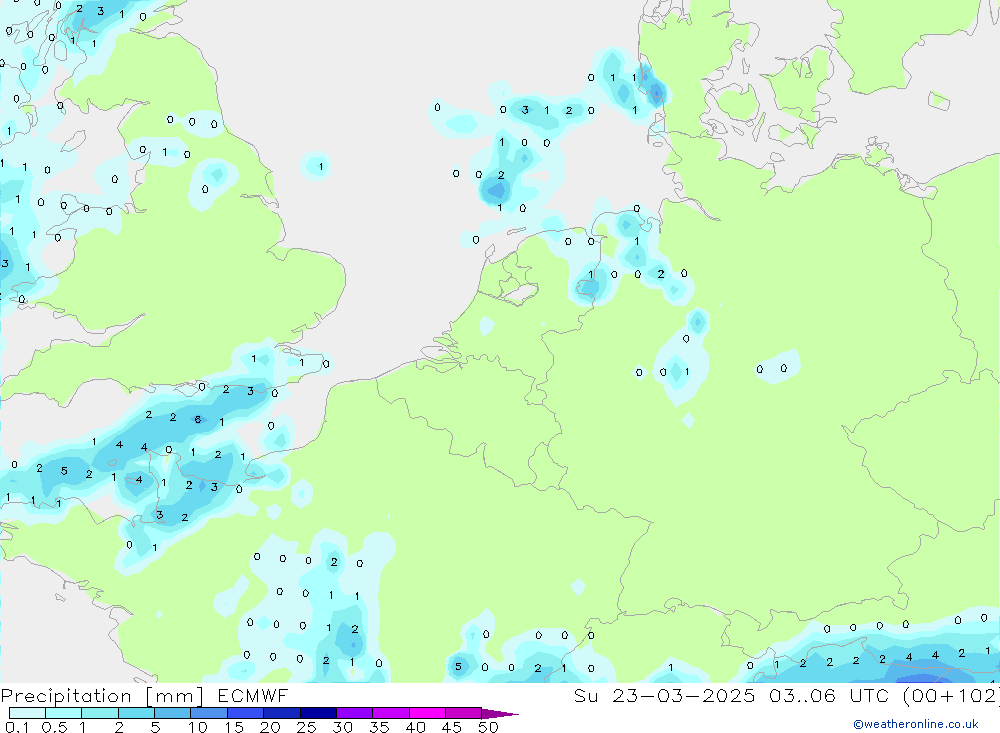Click the 'Su' weekday label
This screenshot has width=1000, height=733.
pyautogui.click(x=586, y=695)
